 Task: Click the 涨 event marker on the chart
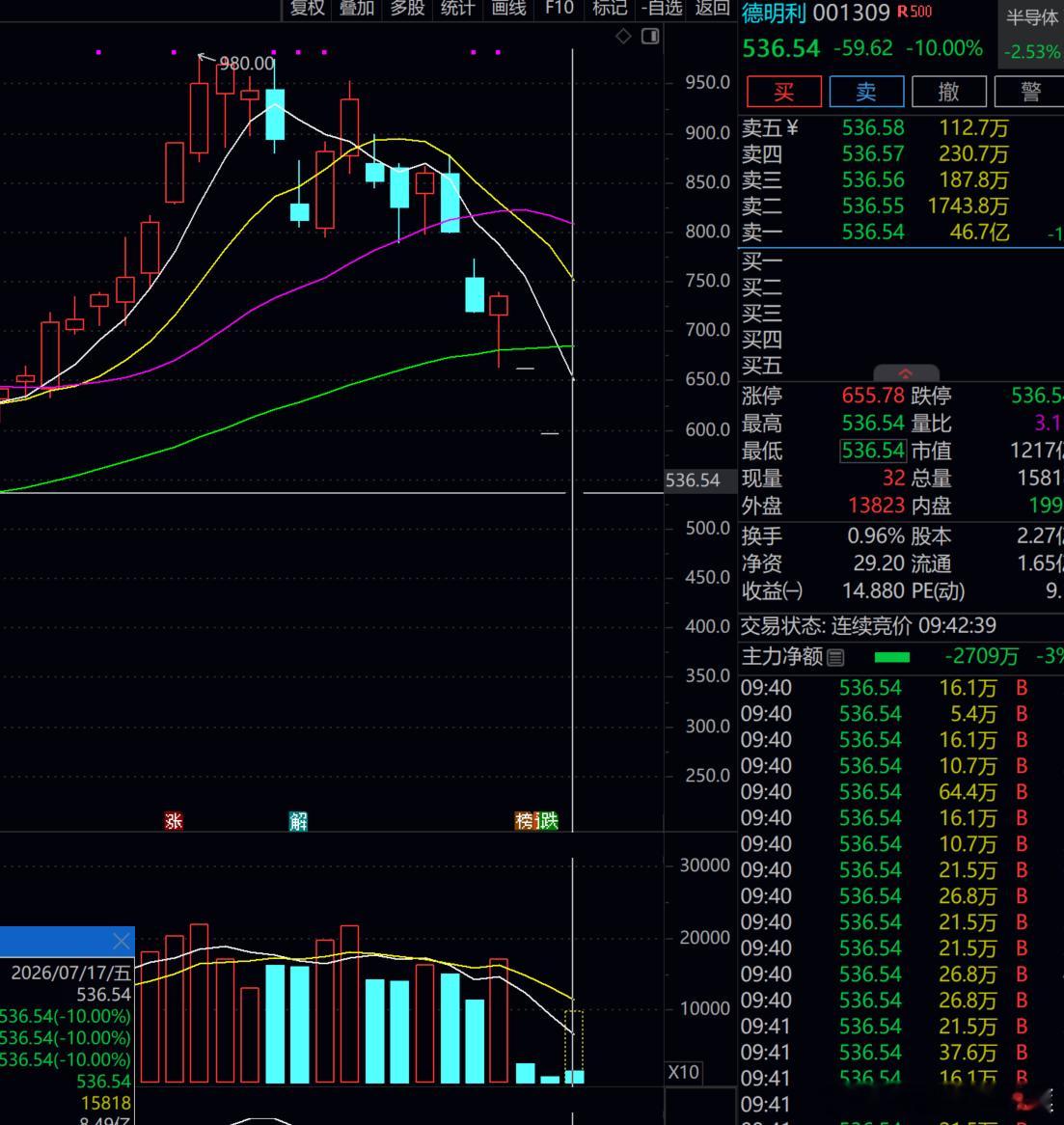pos(174,821)
